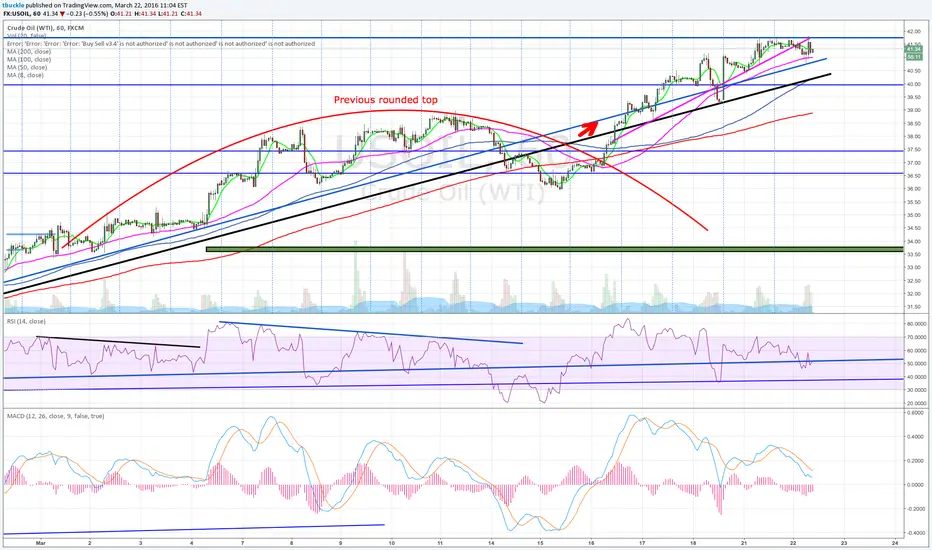This screenshot has width=932, height=550.
Task: Select the MA (50, close) indicator label
Action: pos(27,67)
